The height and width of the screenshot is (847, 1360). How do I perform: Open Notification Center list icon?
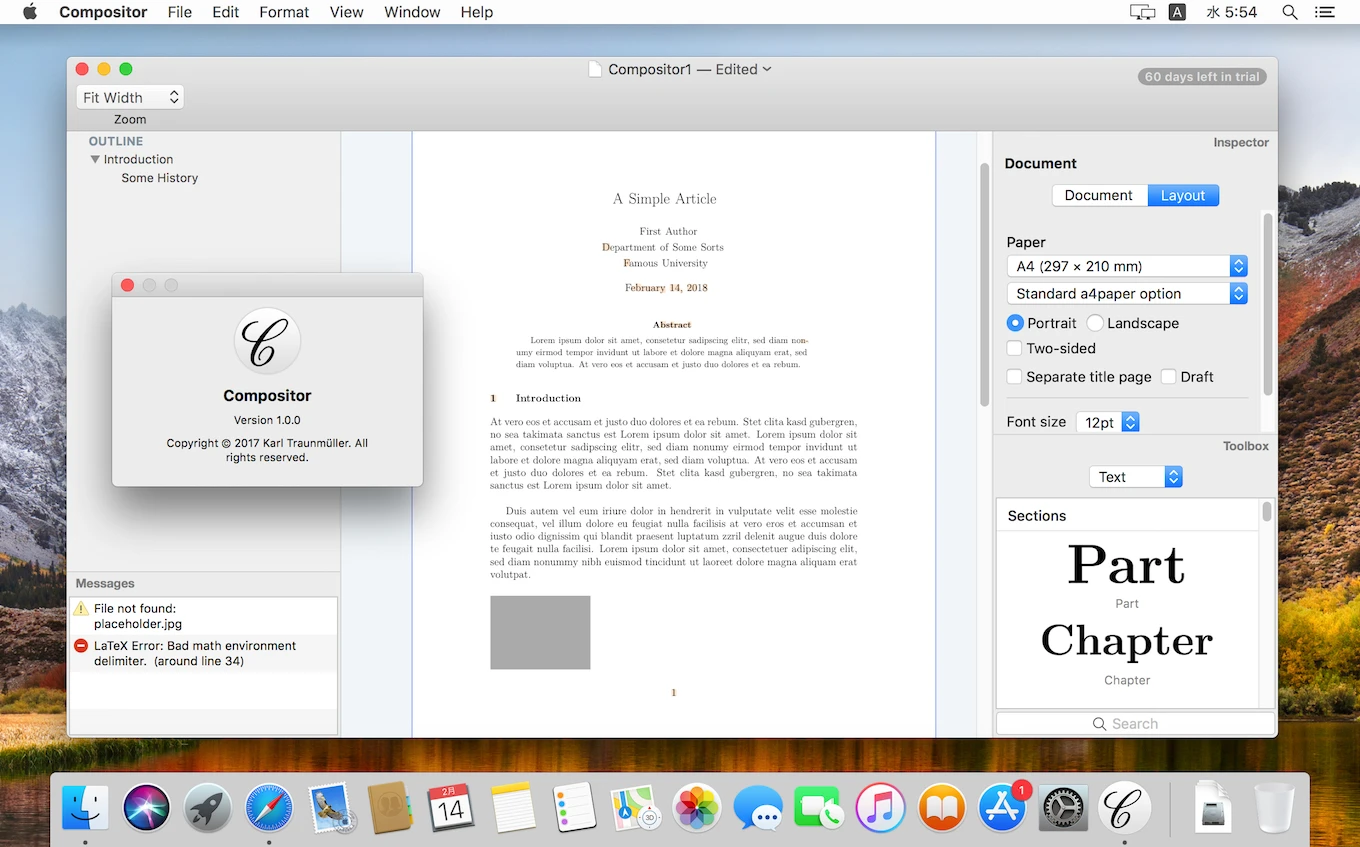1325,12
